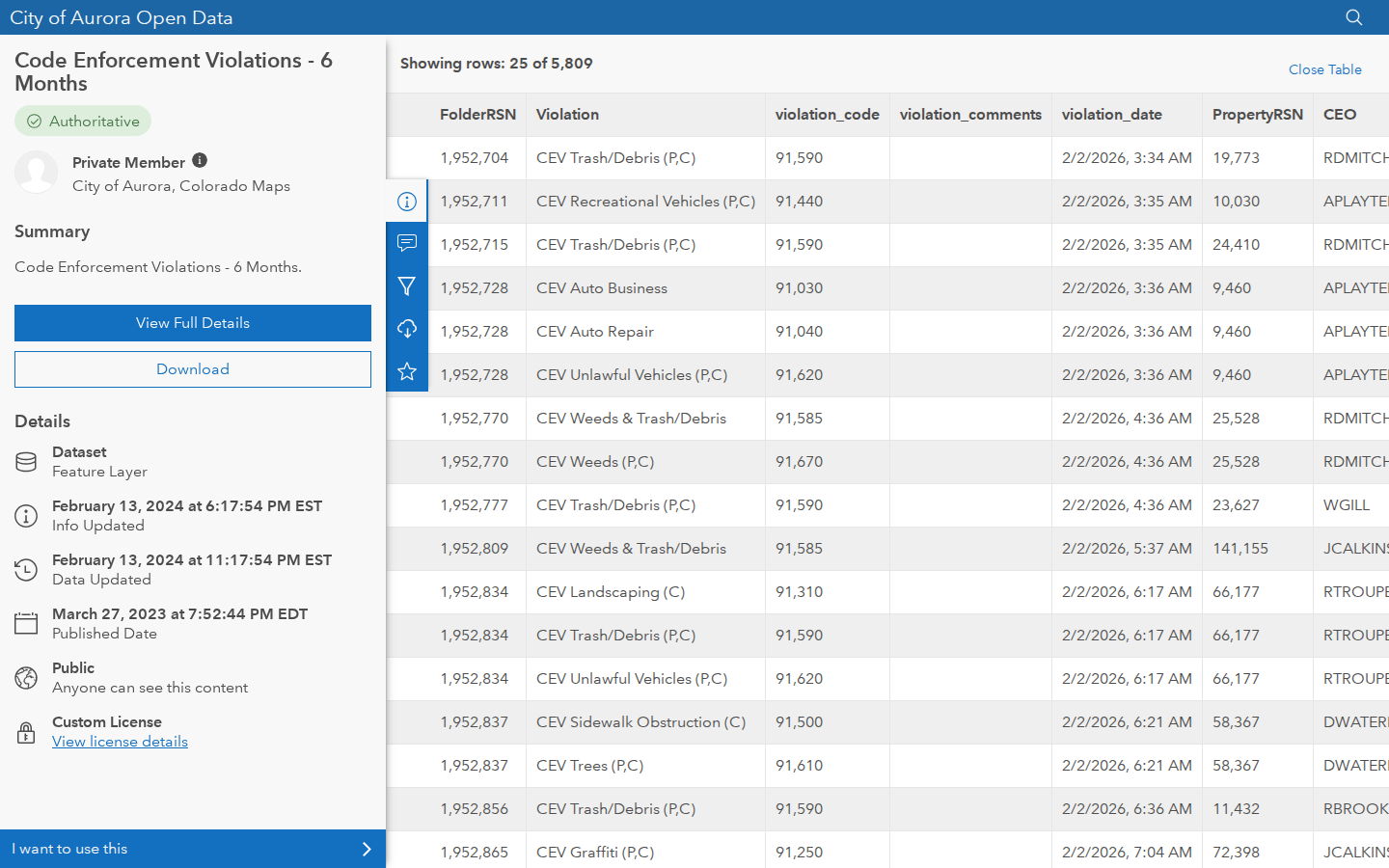The image size is (1389, 868).
Task: Select the CEV Trees (P,C) cell
Action: pos(645,766)
